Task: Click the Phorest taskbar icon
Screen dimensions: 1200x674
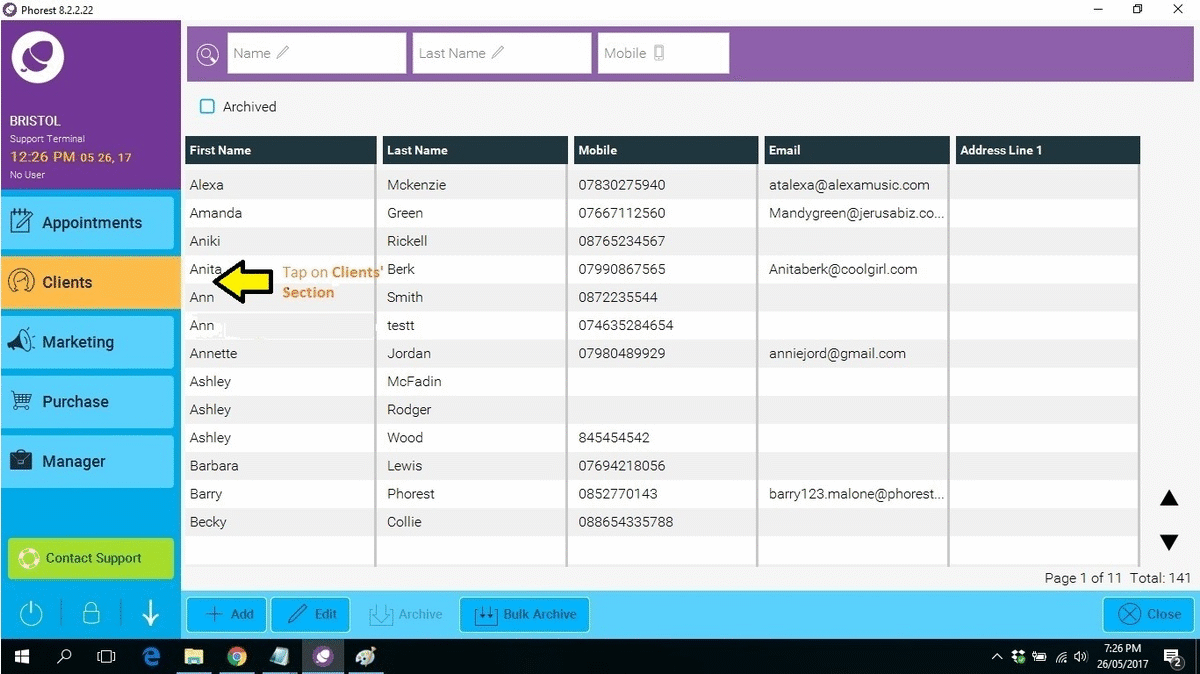Action: (x=323, y=657)
